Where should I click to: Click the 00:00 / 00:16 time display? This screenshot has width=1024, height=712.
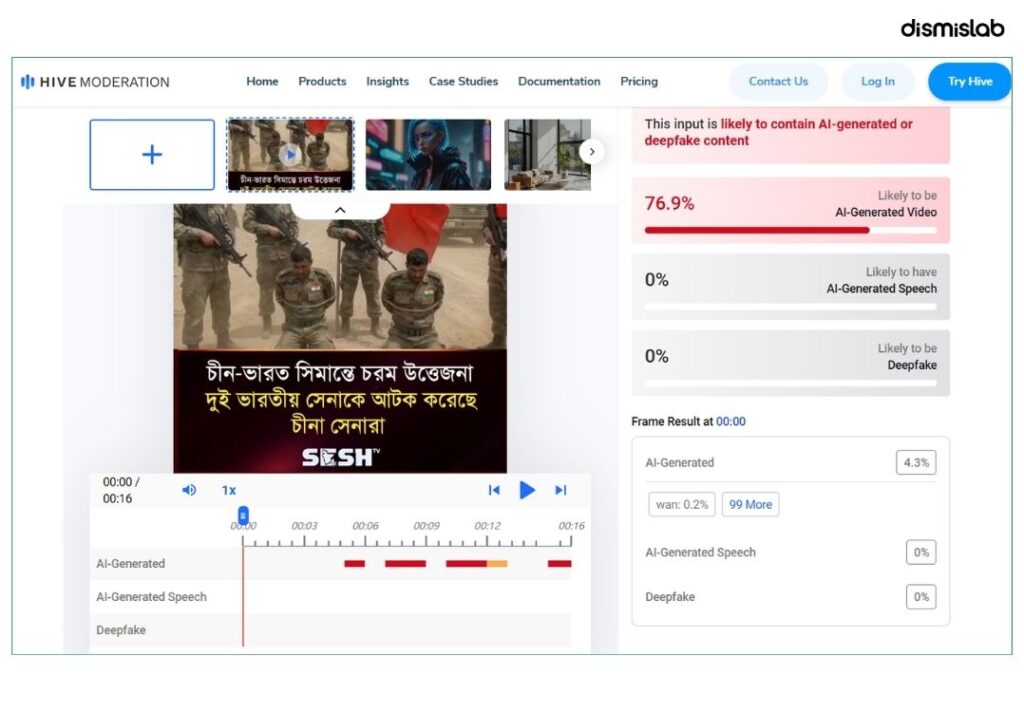click(121, 490)
